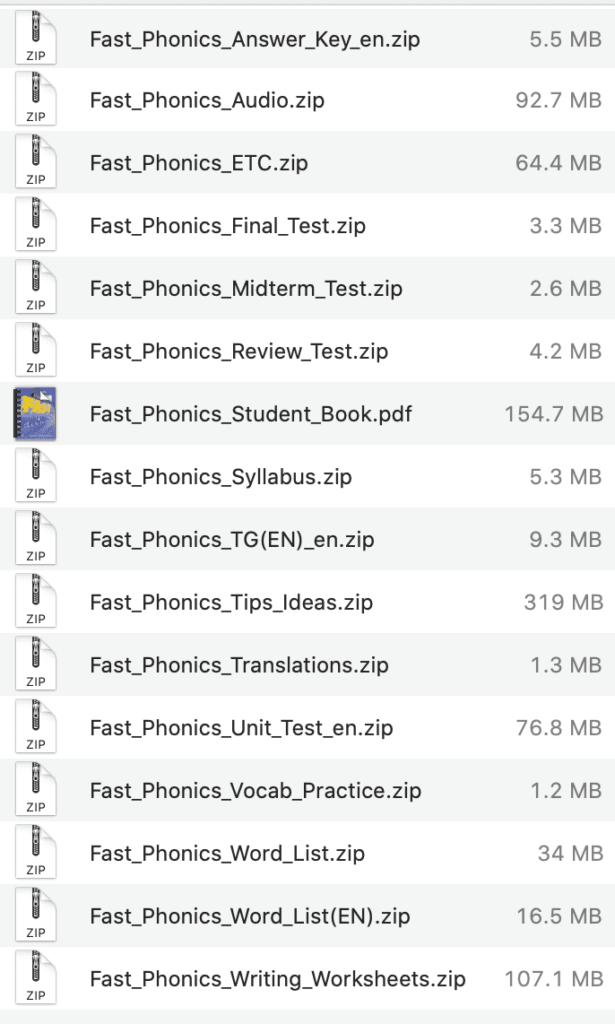
Task: Click the 92.7 MB size label
Action: click(557, 102)
